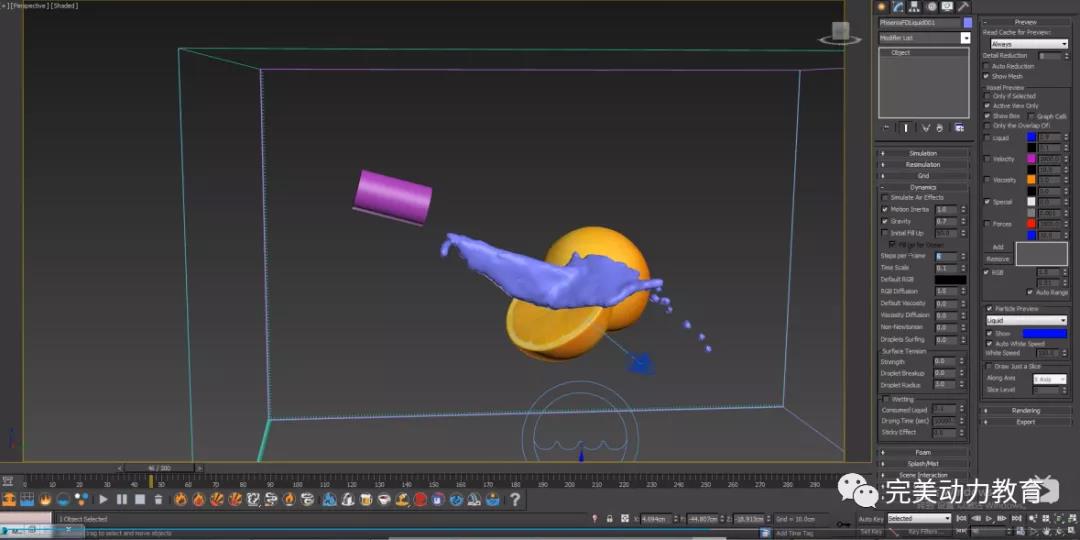Screen dimensions: 1080x540
Task: Click the Add button in Voxel Preview
Action: pyautogui.click(x=997, y=247)
